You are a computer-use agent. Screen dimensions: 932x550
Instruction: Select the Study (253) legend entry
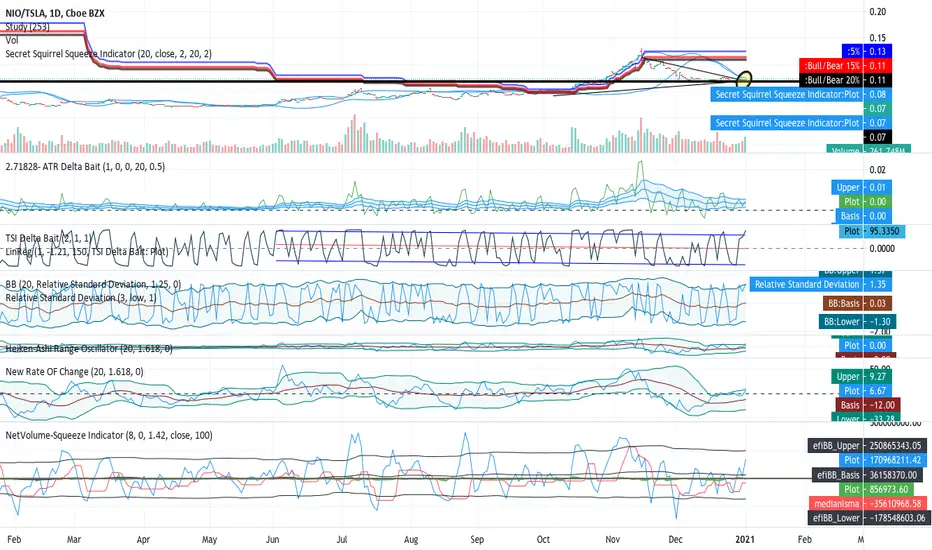(x=27, y=27)
